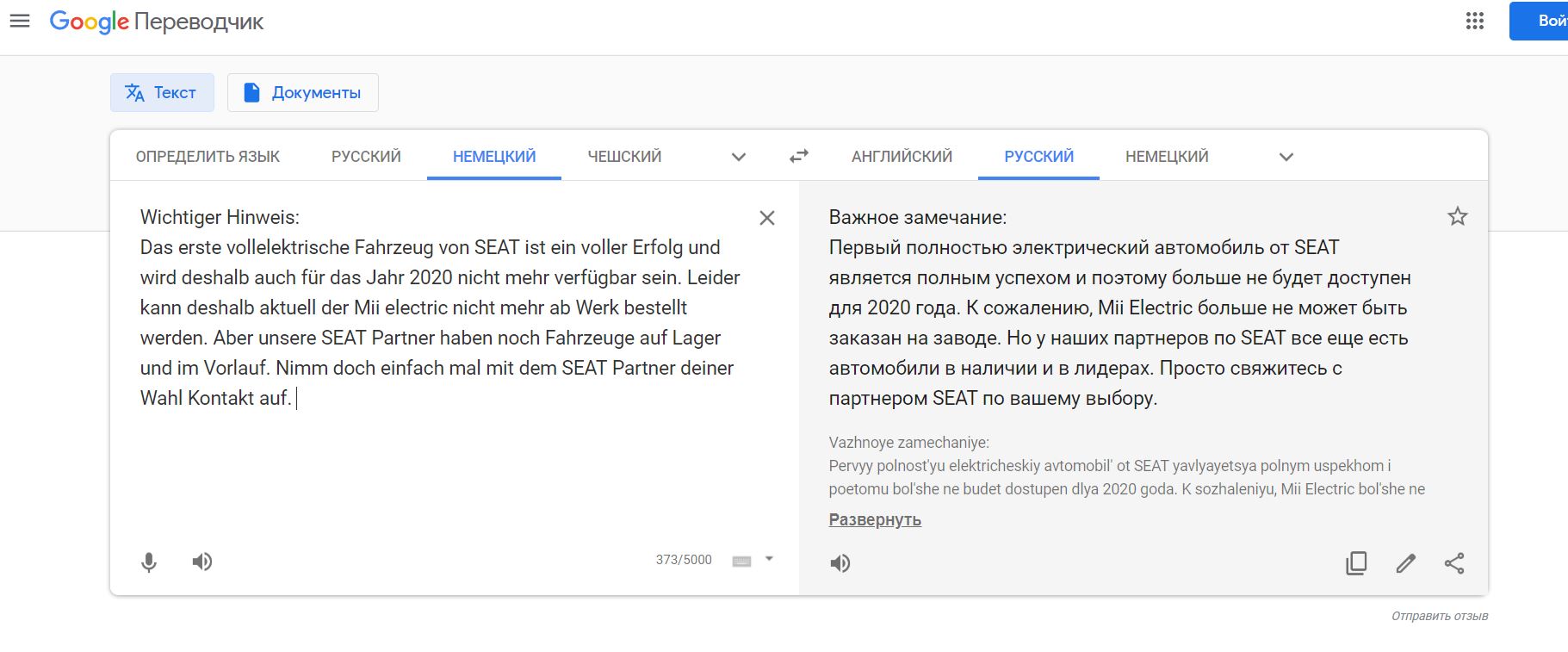Copy the translation to clipboard
The width and height of the screenshot is (1568, 652).
point(1356,563)
